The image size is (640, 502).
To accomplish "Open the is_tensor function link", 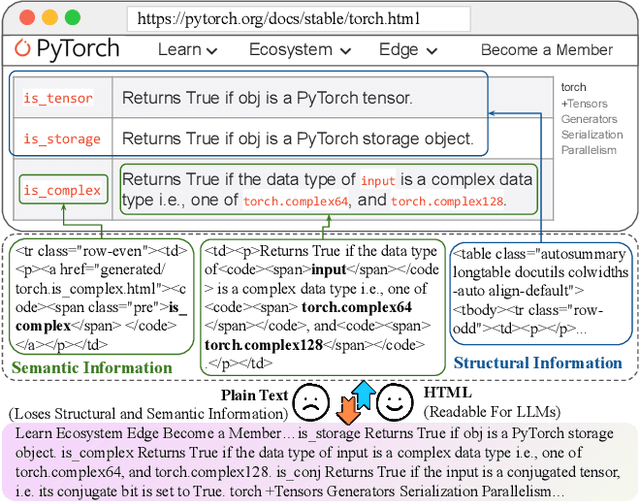I will click(x=58, y=98).
